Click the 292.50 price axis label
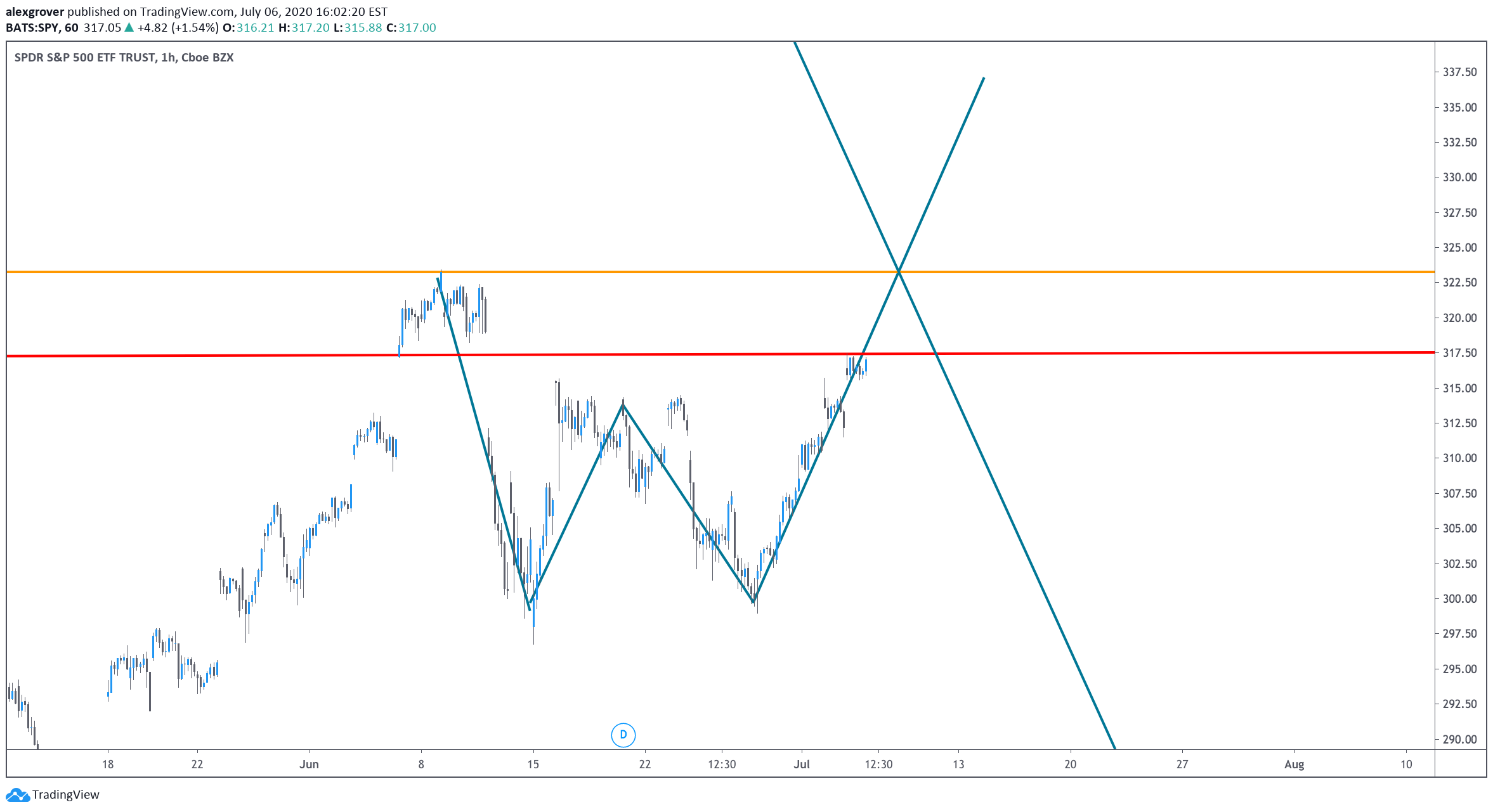Screen dimensions: 1493x812 pyautogui.click(x=1459, y=704)
